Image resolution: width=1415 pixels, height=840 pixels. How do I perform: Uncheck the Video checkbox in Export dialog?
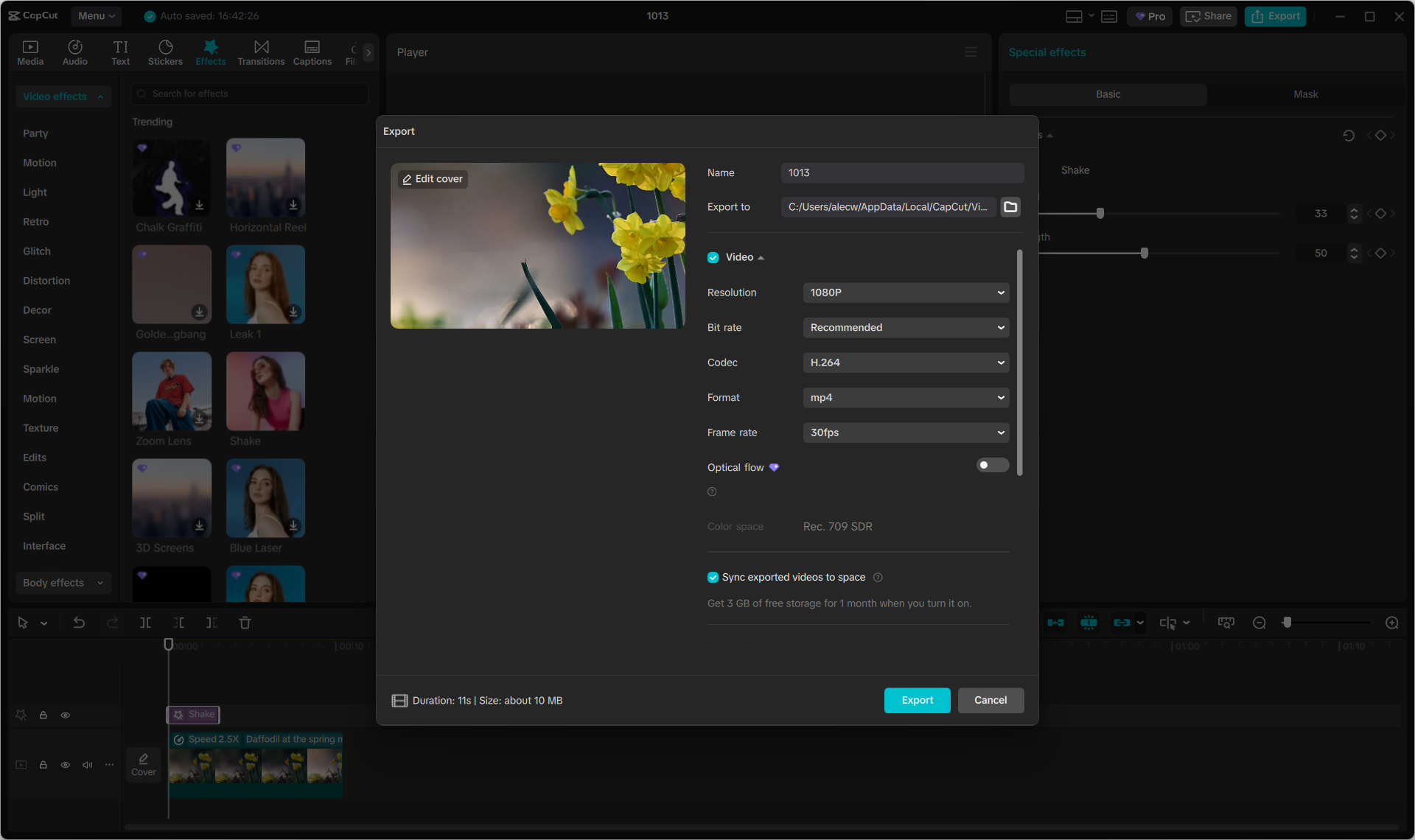[x=713, y=257]
